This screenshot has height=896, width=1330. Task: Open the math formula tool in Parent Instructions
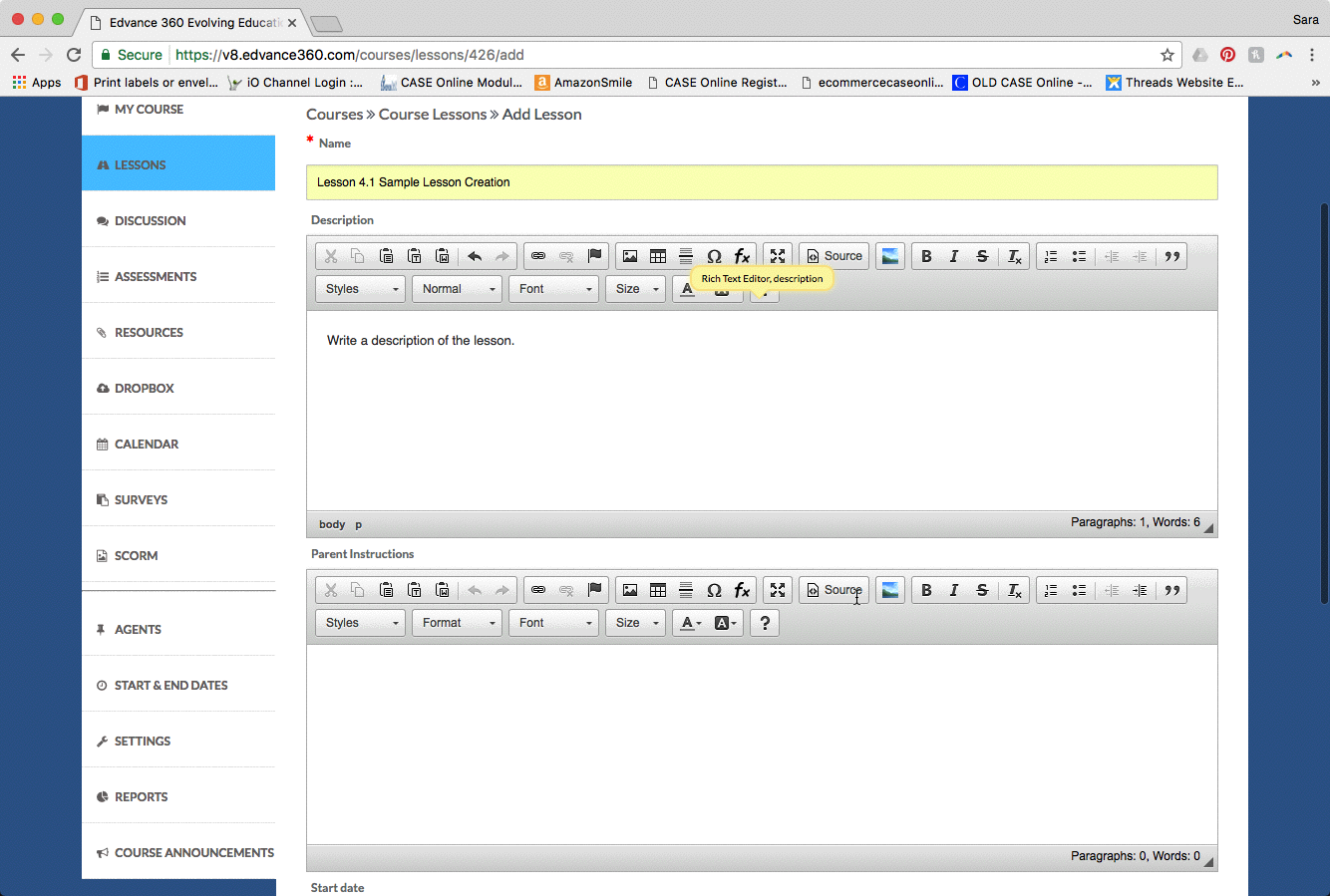(742, 590)
